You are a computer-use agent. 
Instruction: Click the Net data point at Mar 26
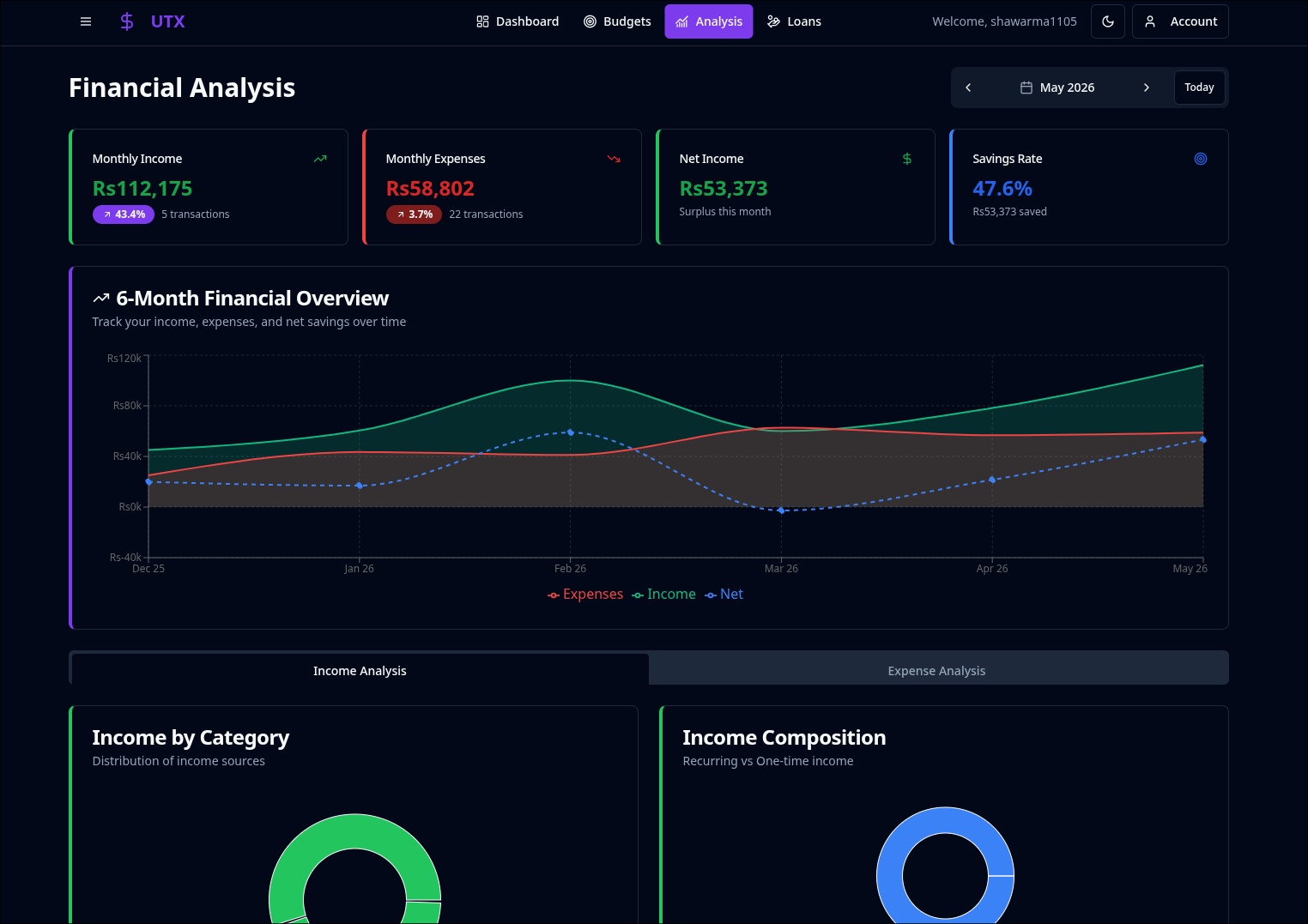tap(781, 510)
